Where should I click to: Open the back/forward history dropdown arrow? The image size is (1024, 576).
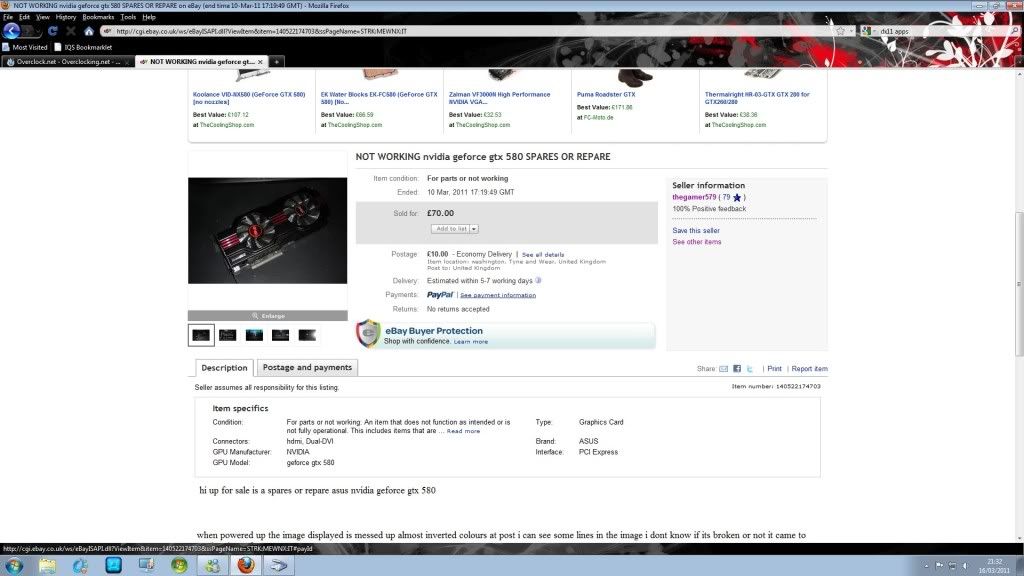tap(37, 31)
